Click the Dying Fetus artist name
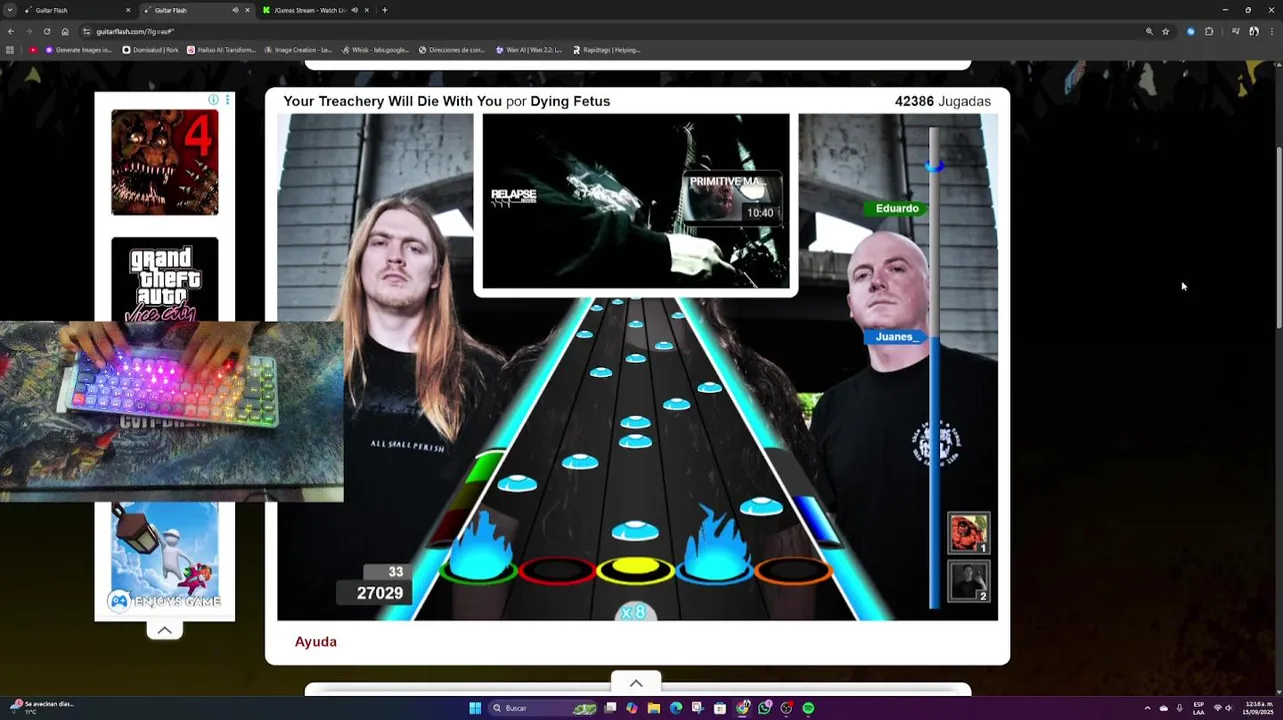Screen dimensions: 1283x720 (570, 101)
